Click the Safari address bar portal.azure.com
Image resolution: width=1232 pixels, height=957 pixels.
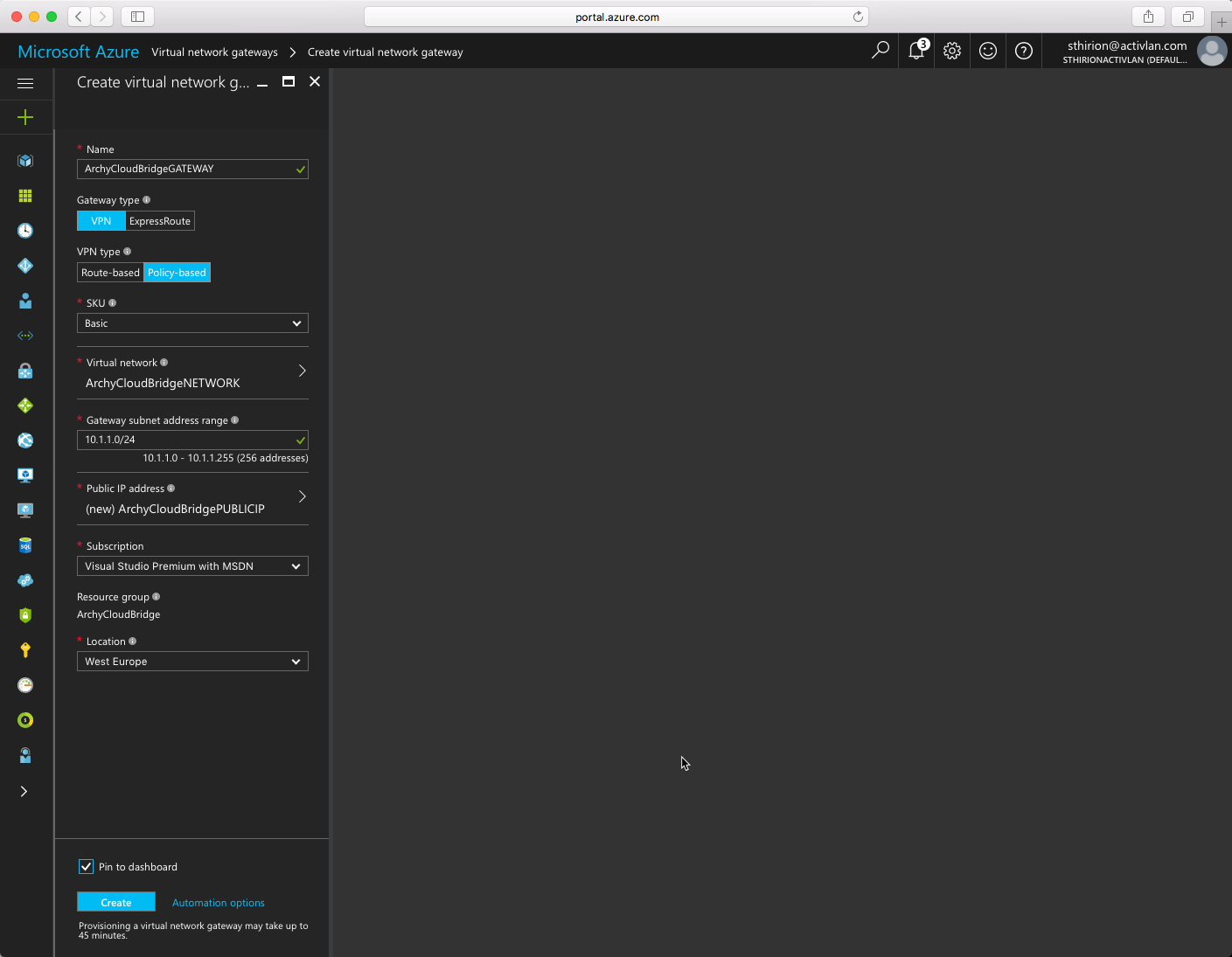(616, 17)
